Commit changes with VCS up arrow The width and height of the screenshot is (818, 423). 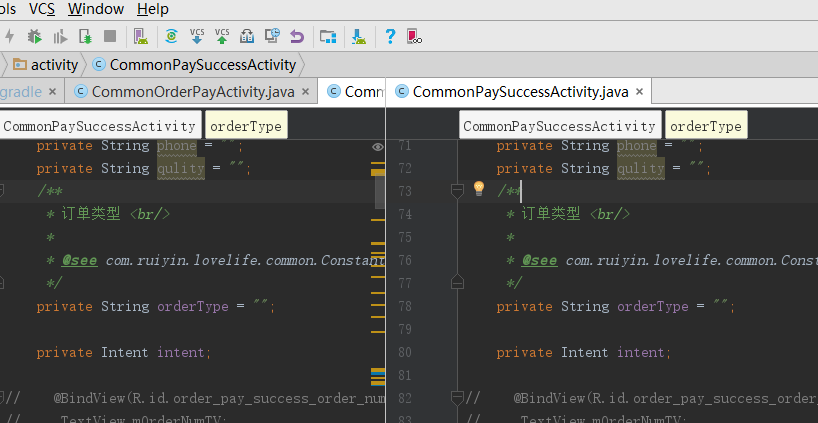222,35
